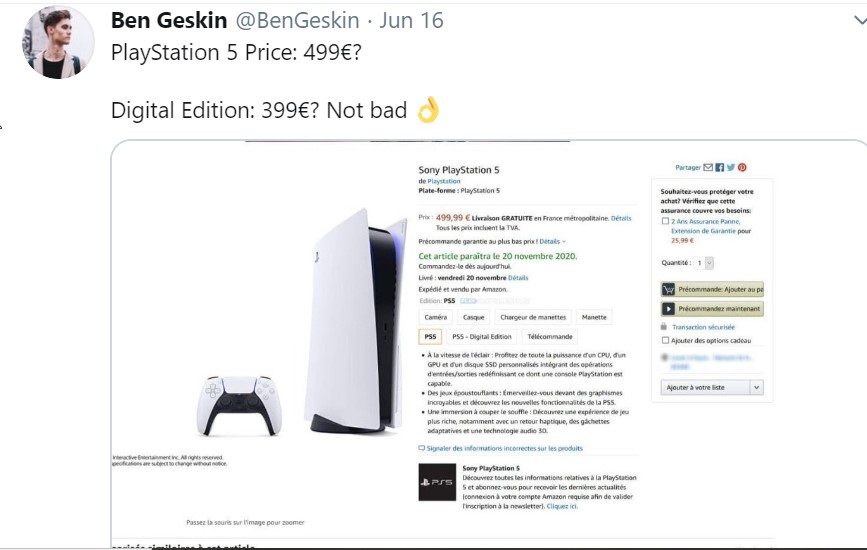
Task: Click Ben Geskin's profile avatar
Action: [58, 43]
